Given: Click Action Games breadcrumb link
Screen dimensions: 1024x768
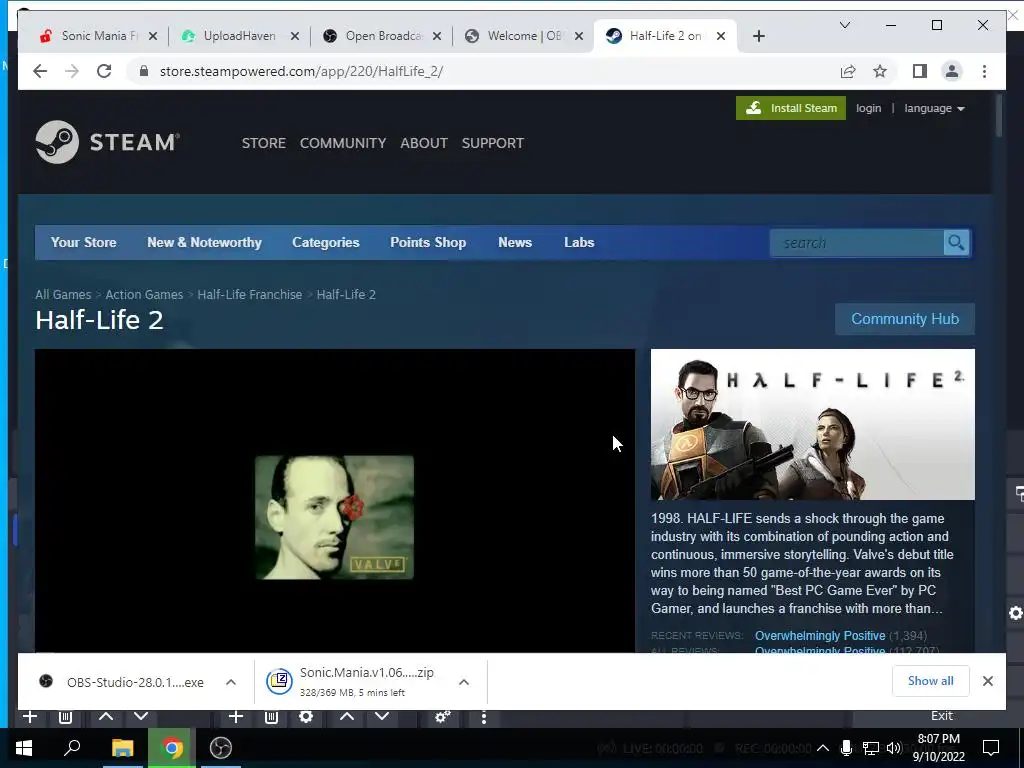Looking at the screenshot, I should point(144,295).
